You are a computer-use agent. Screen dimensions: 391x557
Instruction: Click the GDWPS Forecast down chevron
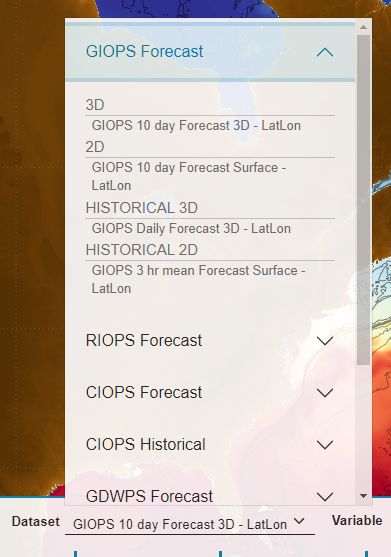point(325,497)
